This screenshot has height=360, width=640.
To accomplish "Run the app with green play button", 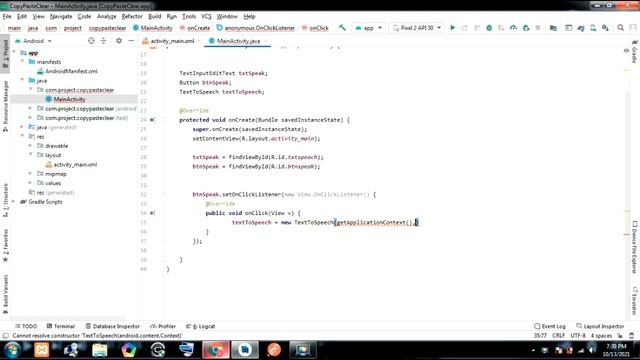I will pyautogui.click(x=452, y=28).
